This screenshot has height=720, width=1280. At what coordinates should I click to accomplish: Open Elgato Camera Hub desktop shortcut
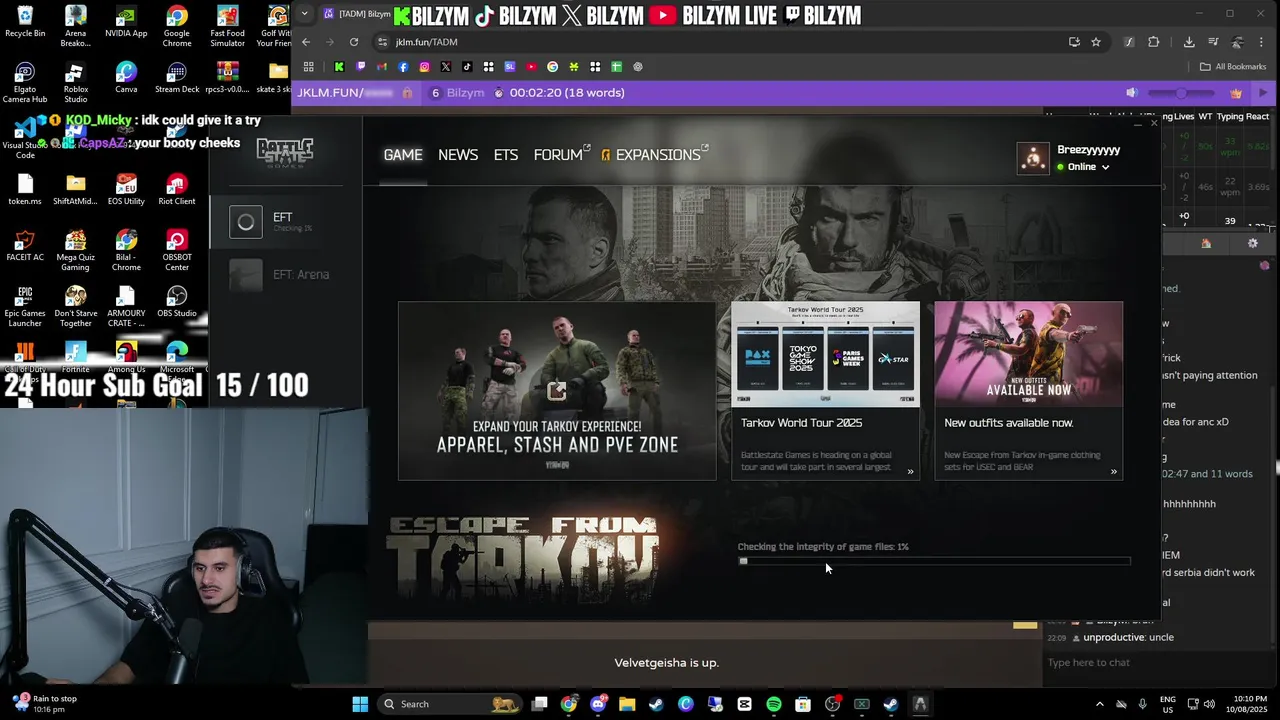(x=25, y=82)
